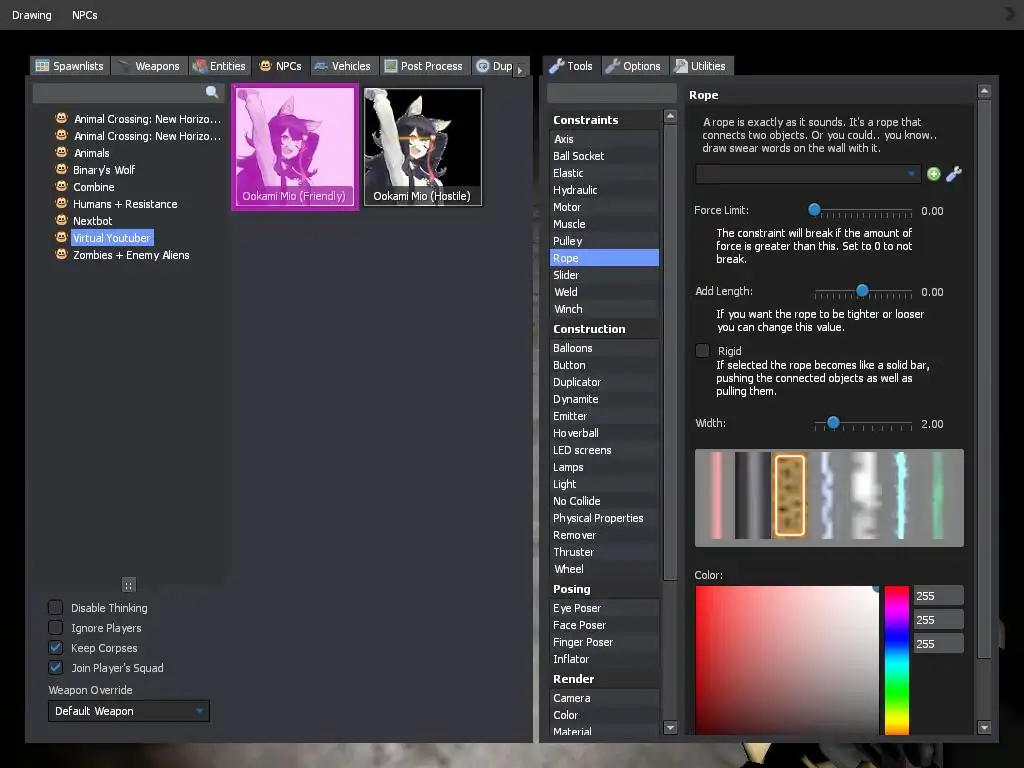The image size is (1024, 768).
Task: Select the Inflator posing tool
Action: pos(604,659)
